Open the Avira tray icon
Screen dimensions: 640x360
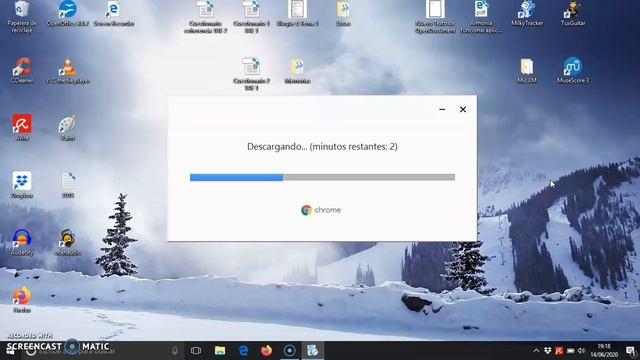559,351
